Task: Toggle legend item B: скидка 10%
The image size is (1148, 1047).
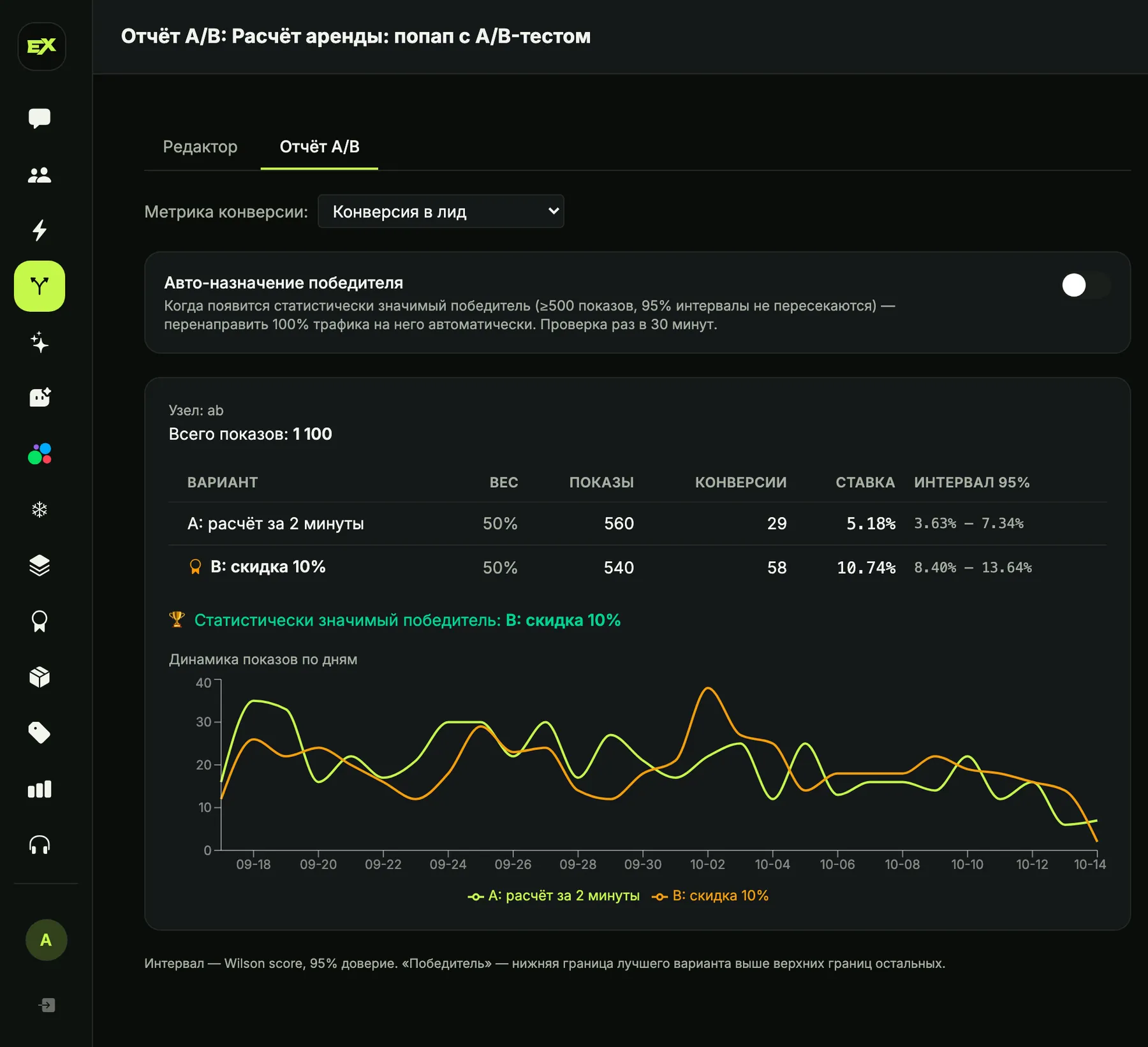Action: [x=710, y=896]
